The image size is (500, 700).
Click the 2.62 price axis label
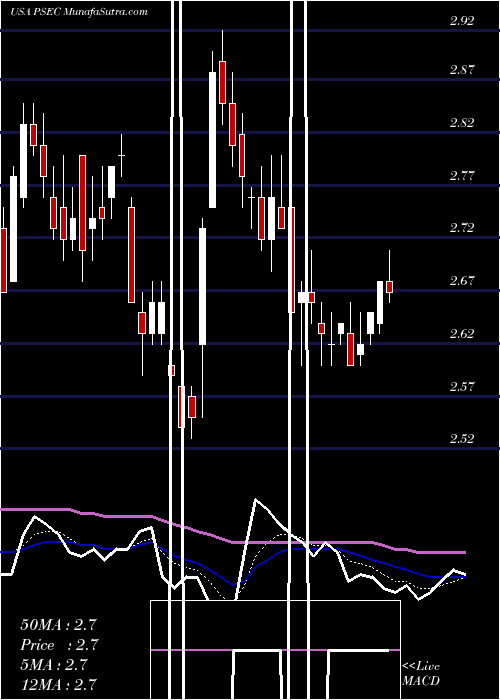click(x=462, y=333)
